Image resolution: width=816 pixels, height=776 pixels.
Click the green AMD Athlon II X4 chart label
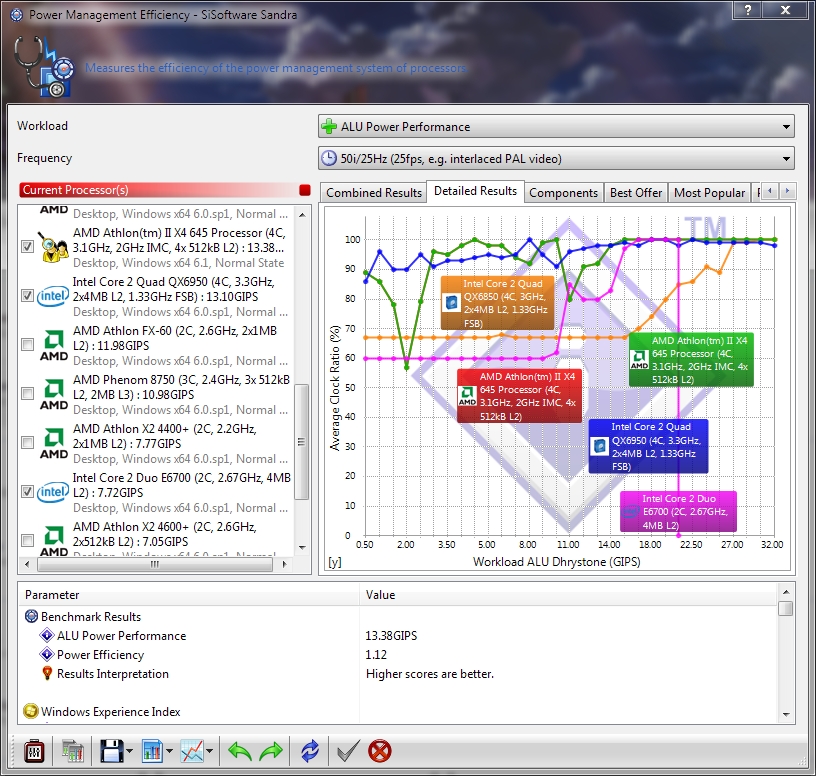[691, 360]
